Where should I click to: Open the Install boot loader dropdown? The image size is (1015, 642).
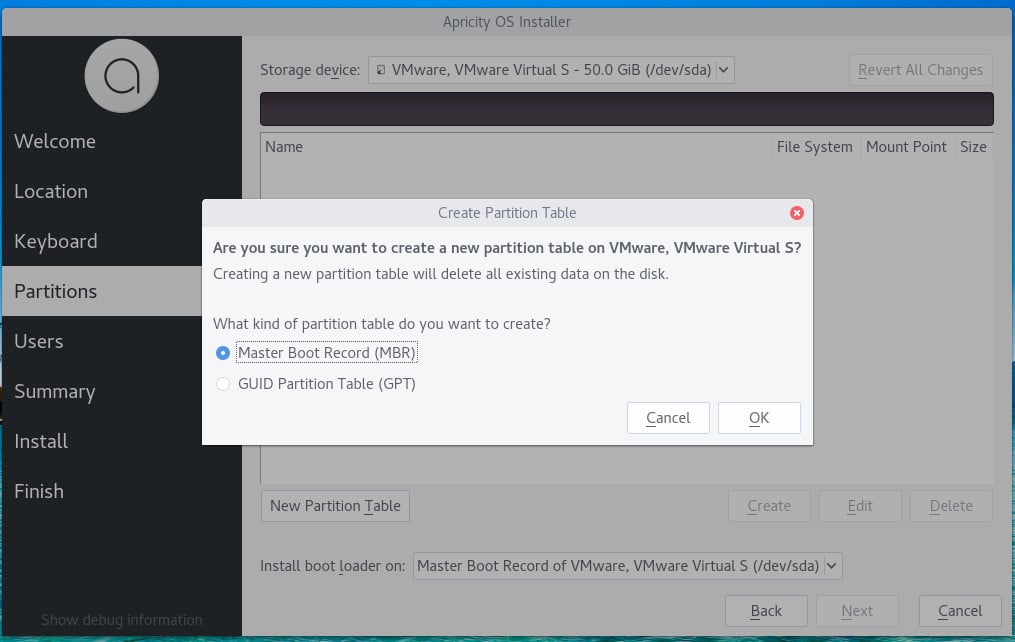(830, 565)
